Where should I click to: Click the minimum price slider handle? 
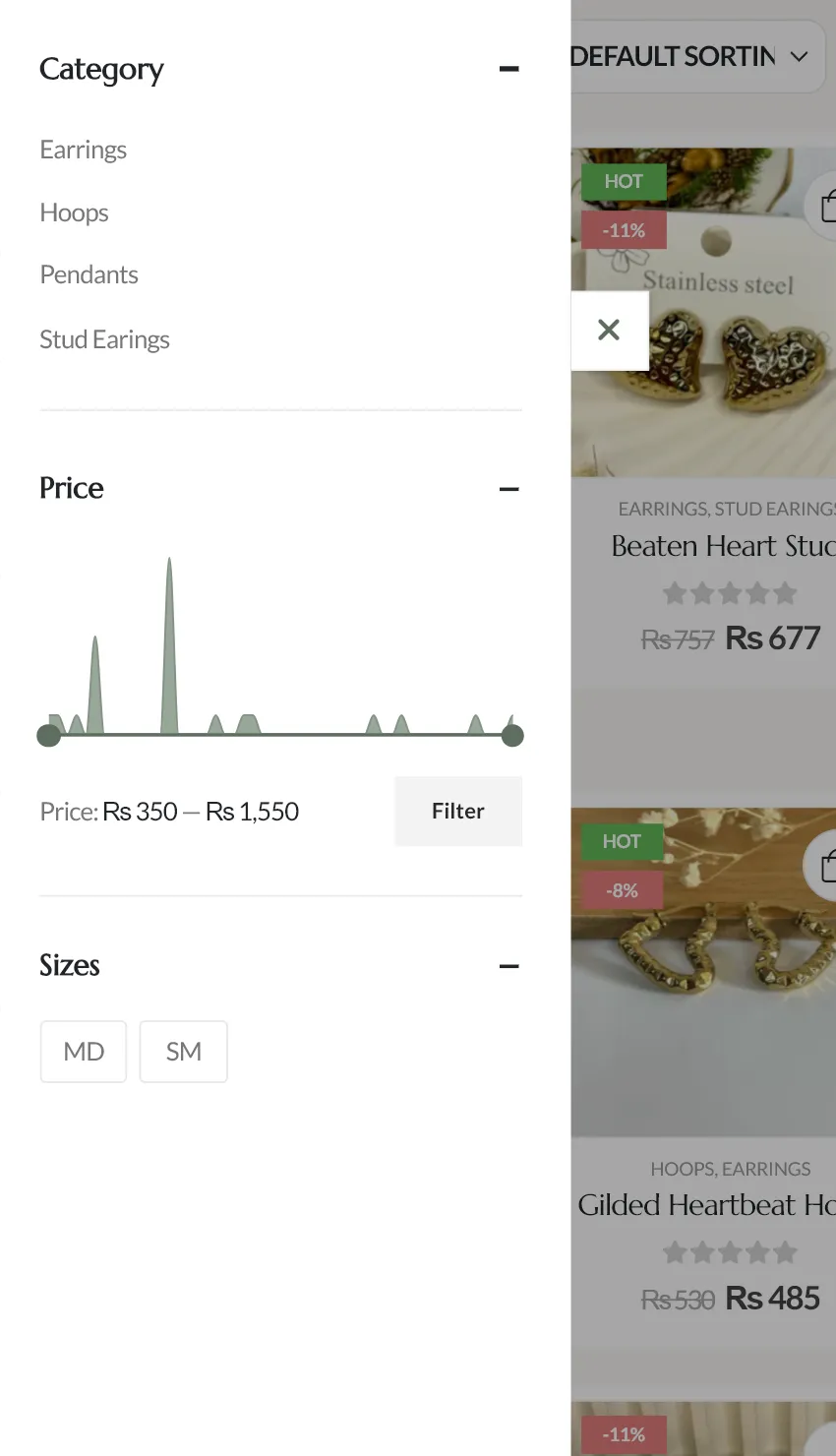48,735
